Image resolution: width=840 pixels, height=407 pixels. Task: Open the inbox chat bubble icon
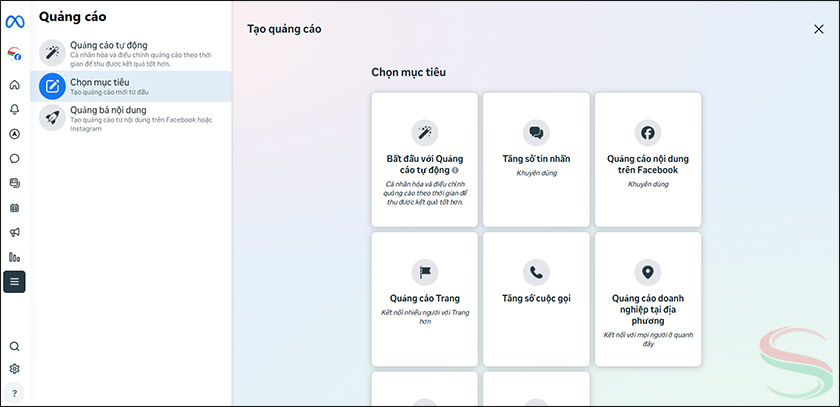pyautogui.click(x=14, y=158)
